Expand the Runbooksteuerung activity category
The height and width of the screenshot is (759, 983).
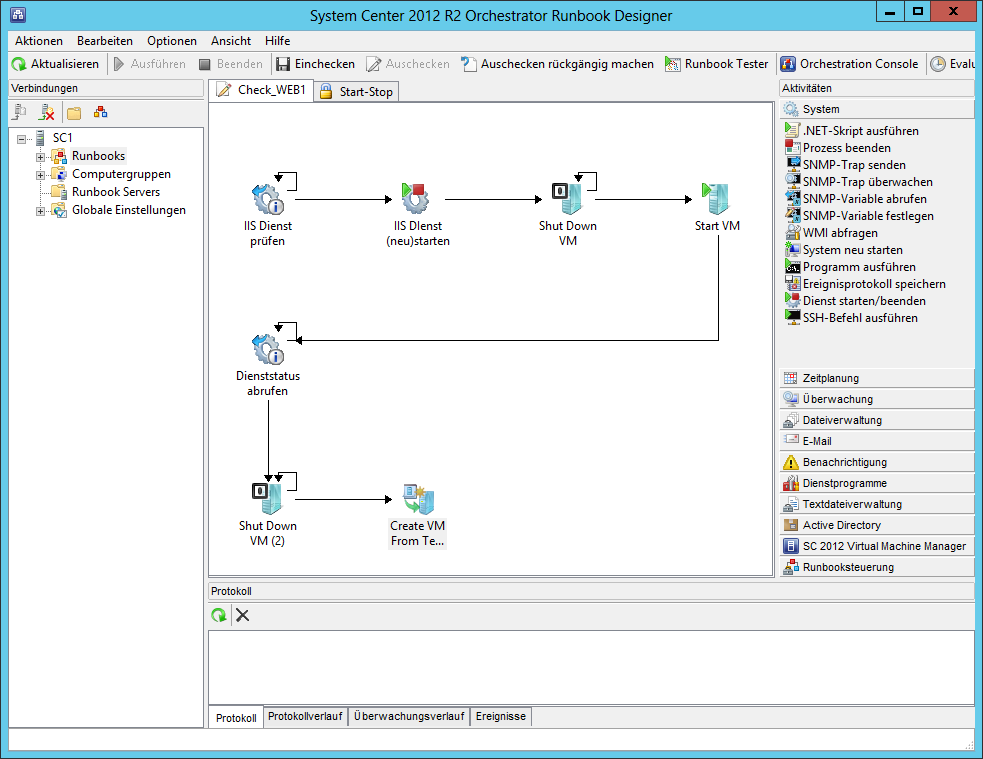click(877, 567)
